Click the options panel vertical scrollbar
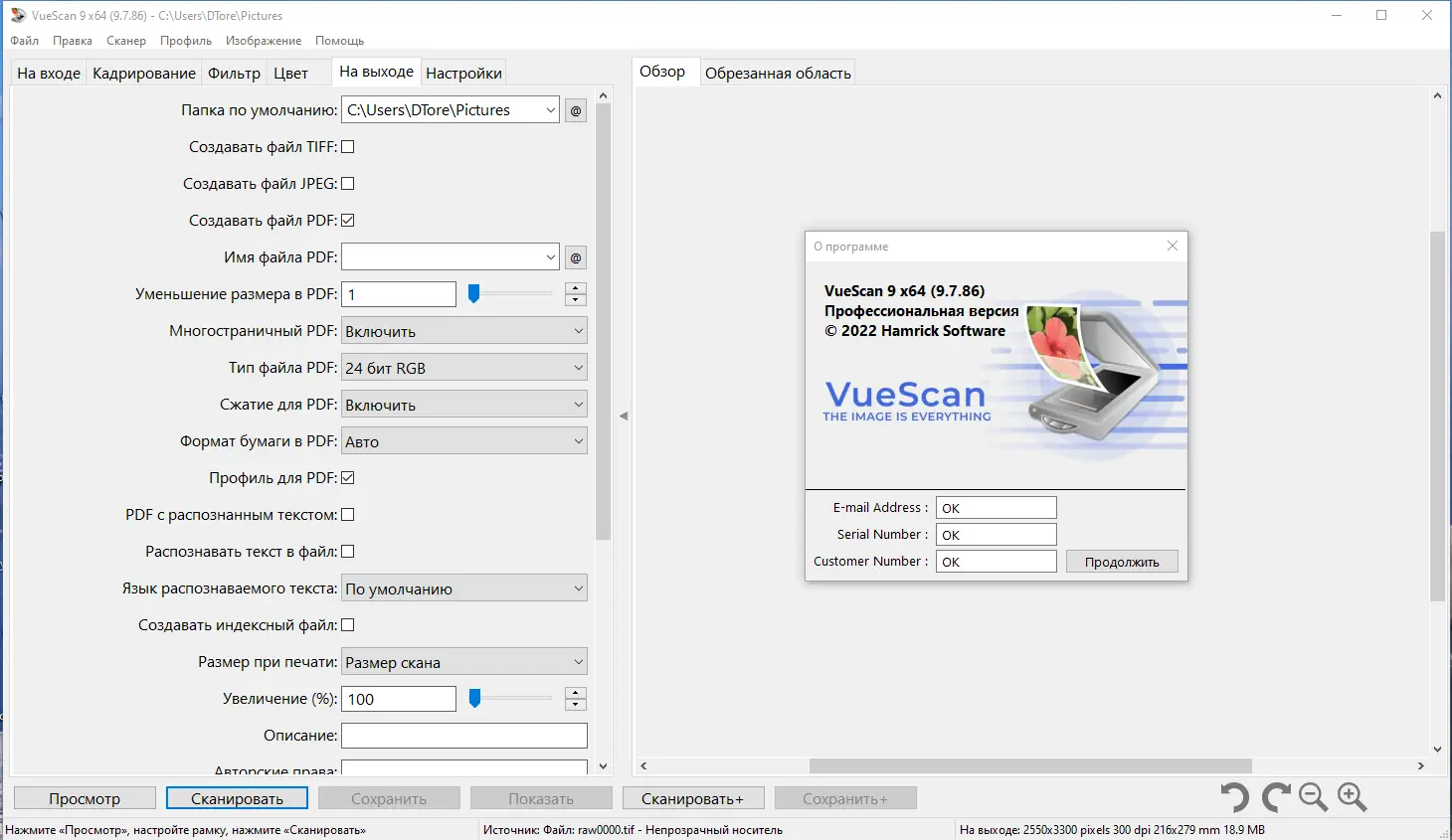This screenshot has height=840, width=1452. point(603,322)
